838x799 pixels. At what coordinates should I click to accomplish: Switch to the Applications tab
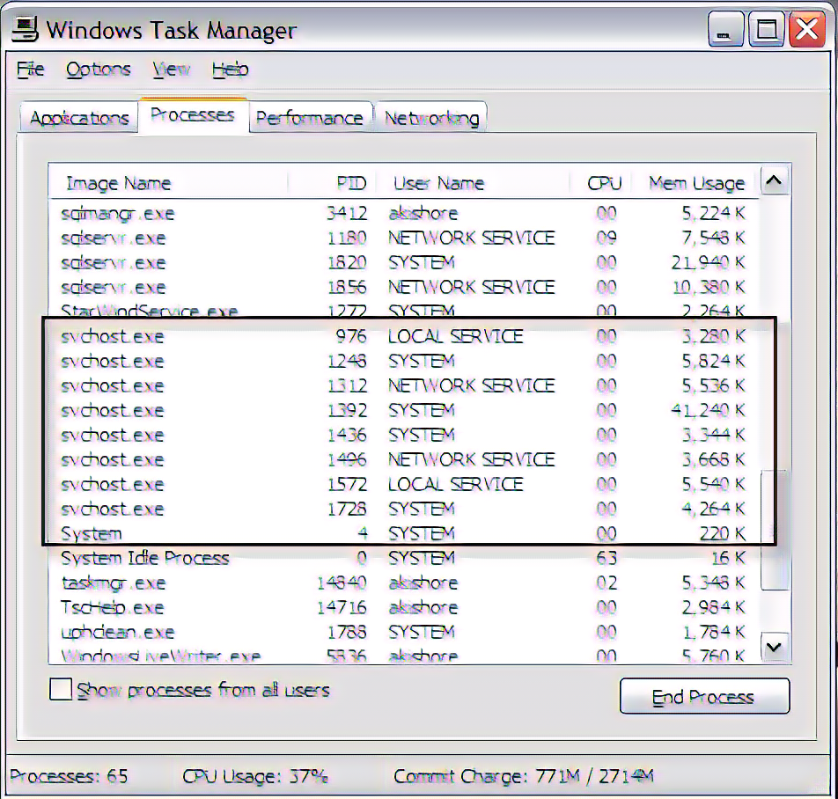[x=79, y=118]
